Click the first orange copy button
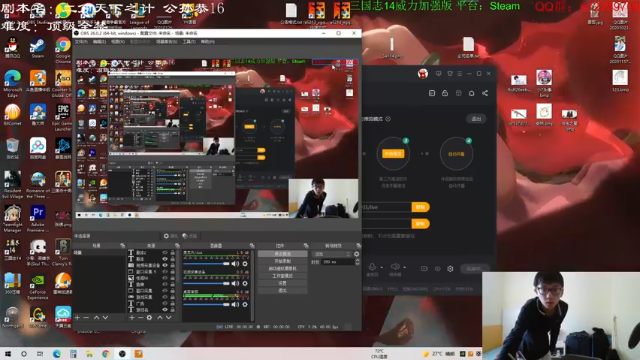This screenshot has width=640, height=360. [x=420, y=207]
